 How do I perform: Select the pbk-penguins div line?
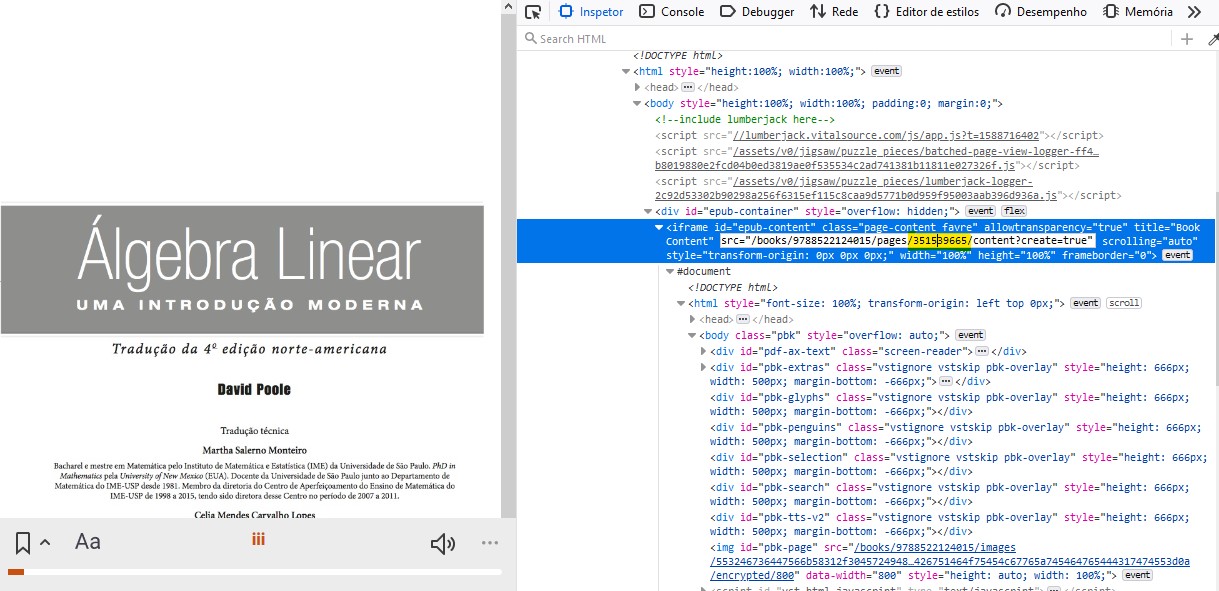955,435
